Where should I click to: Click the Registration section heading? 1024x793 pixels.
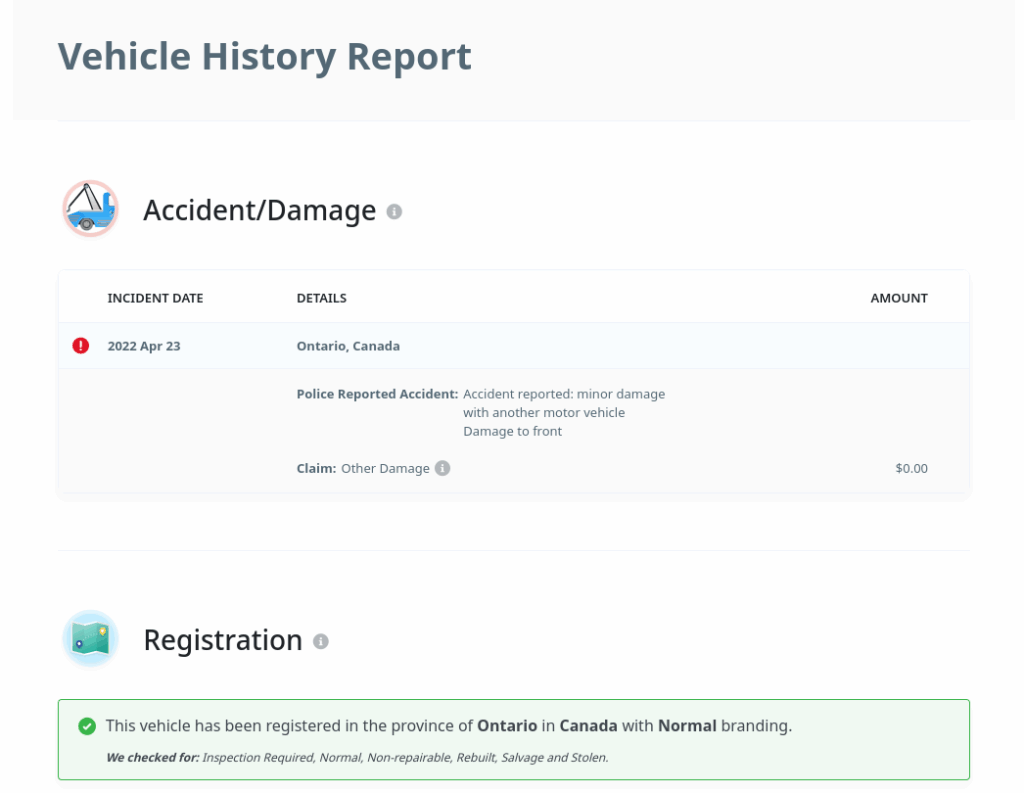coord(222,640)
